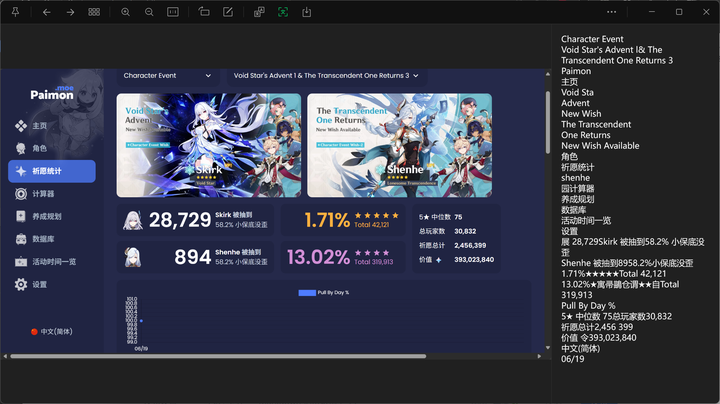Click OCR text line '活动时间一览'

tap(586, 220)
